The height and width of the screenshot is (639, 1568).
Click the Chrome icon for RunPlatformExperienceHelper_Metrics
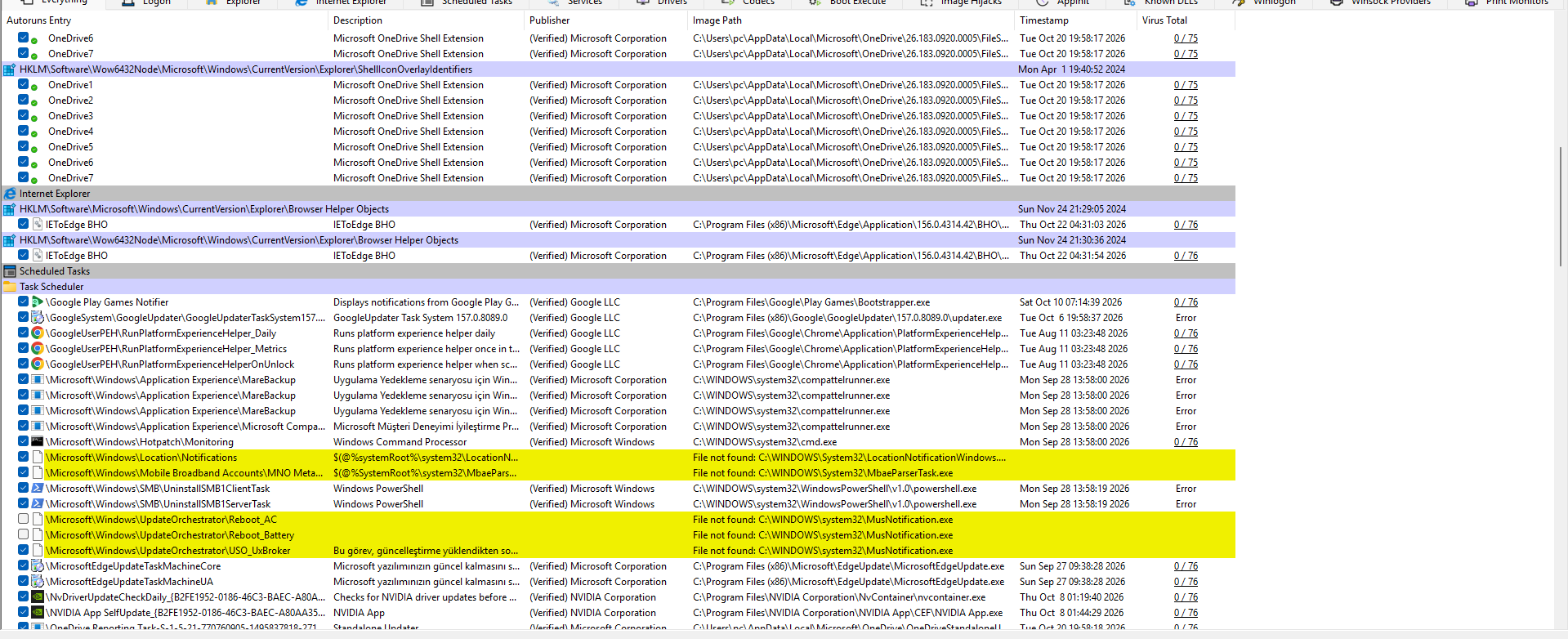click(x=38, y=349)
